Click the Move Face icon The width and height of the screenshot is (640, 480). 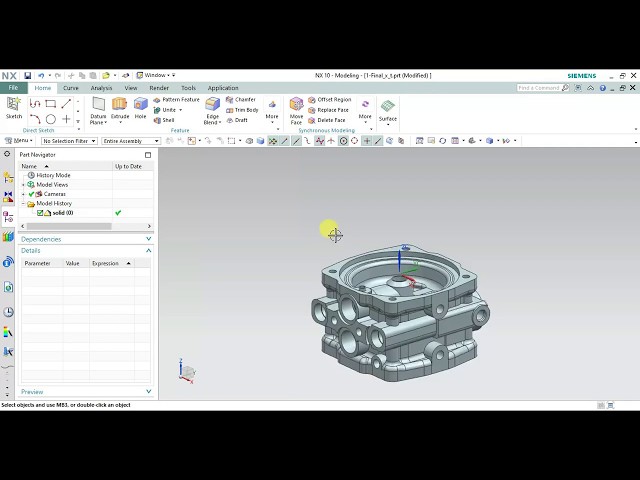point(296,104)
